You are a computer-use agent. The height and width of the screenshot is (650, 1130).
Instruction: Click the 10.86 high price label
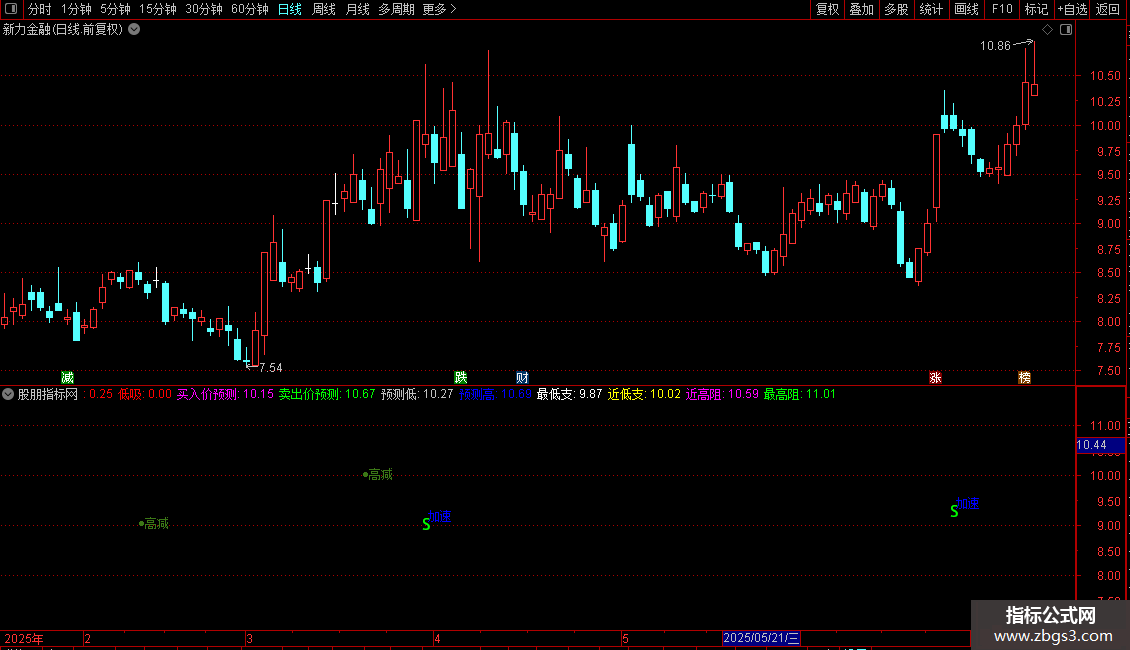995,46
